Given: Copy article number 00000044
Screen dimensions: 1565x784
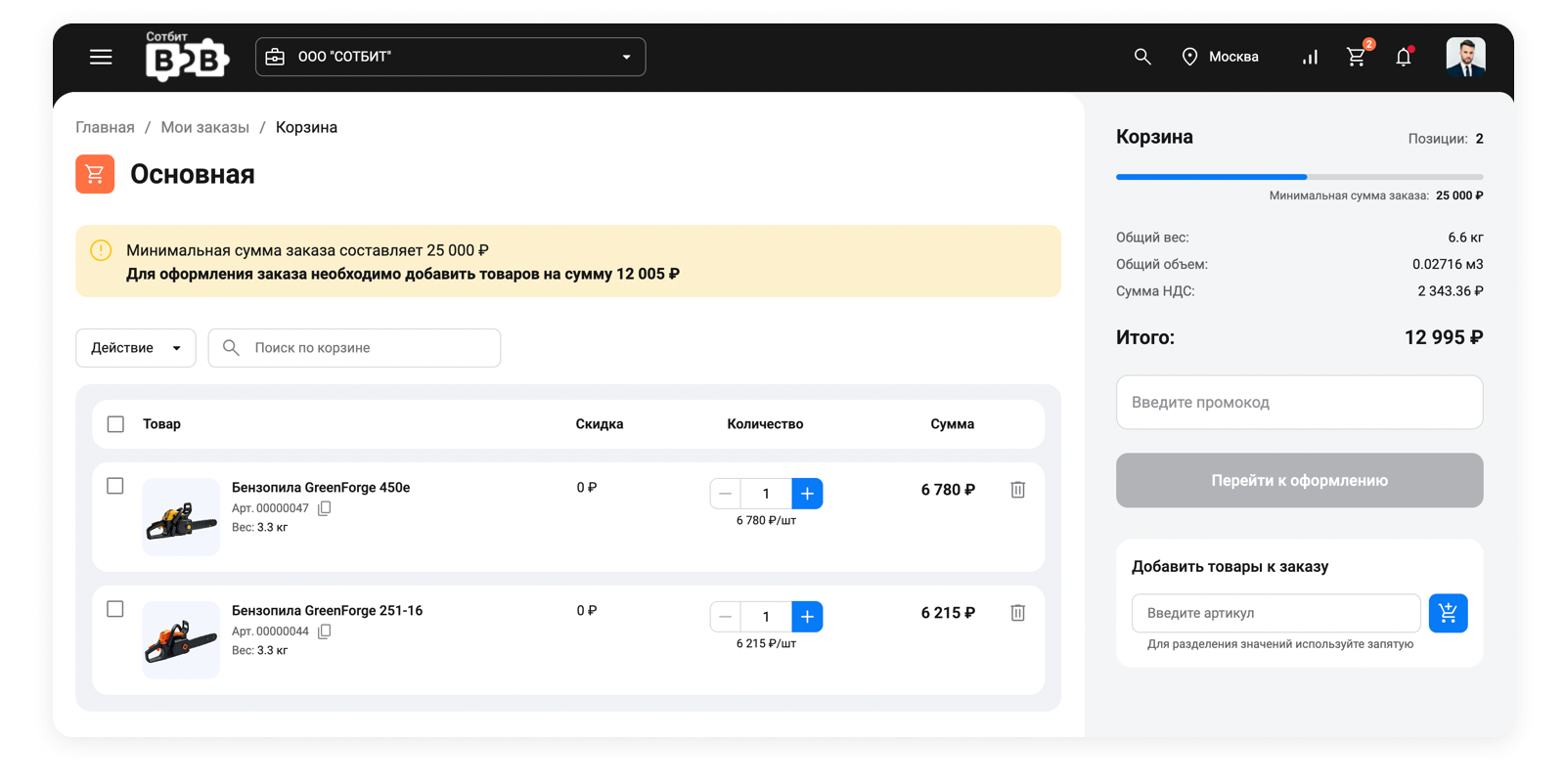Looking at the screenshot, I should pos(325,632).
